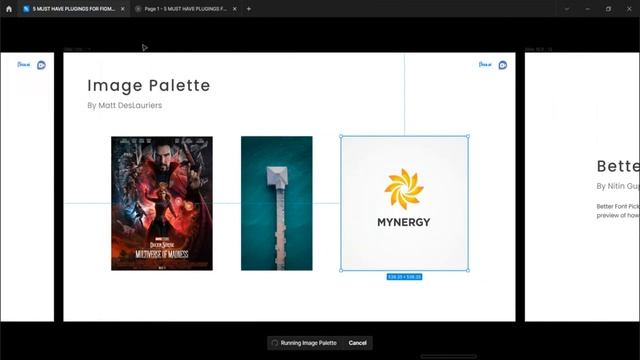Cancel the running Image Palette plugin
The width and height of the screenshot is (640, 360).
358,343
